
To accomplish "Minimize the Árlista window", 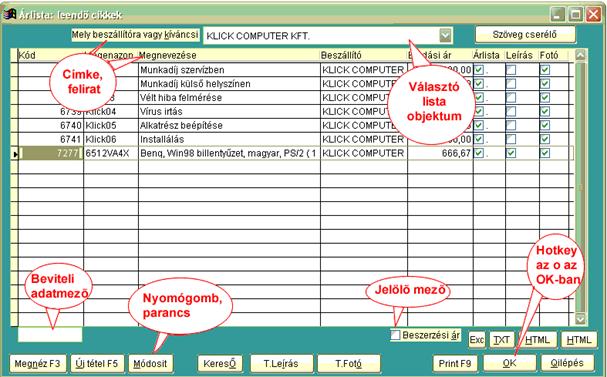I will pos(558,15).
